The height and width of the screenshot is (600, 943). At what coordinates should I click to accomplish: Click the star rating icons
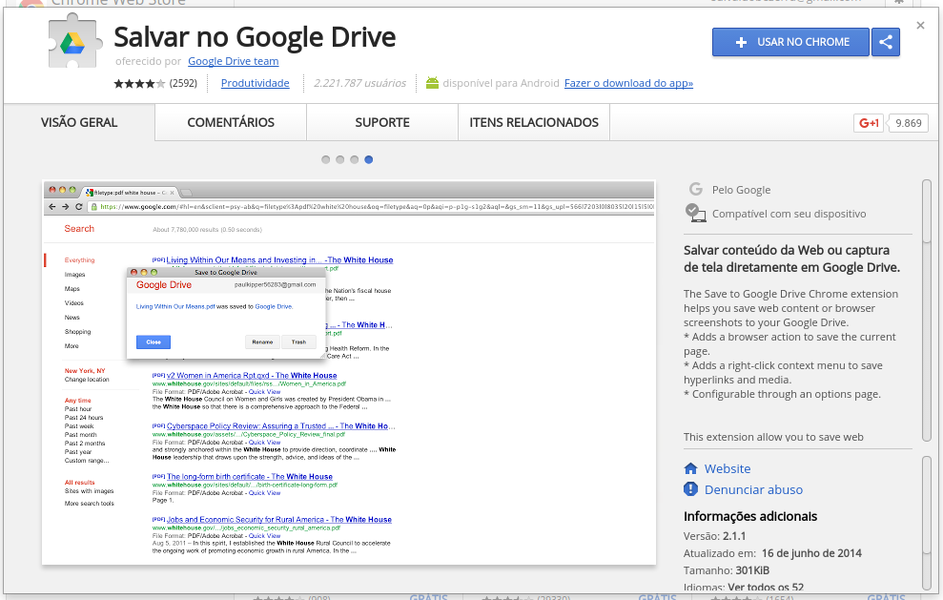click(x=140, y=84)
